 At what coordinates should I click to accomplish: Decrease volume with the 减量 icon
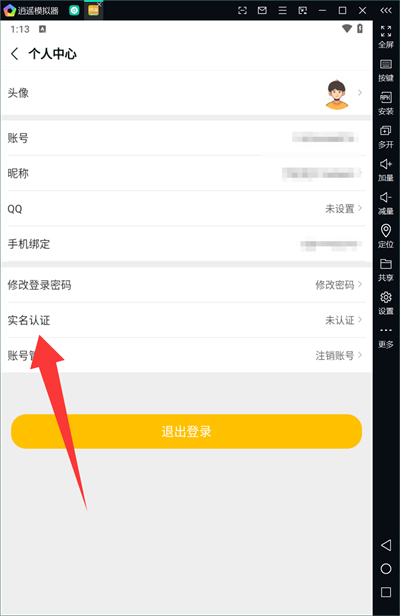click(x=385, y=204)
